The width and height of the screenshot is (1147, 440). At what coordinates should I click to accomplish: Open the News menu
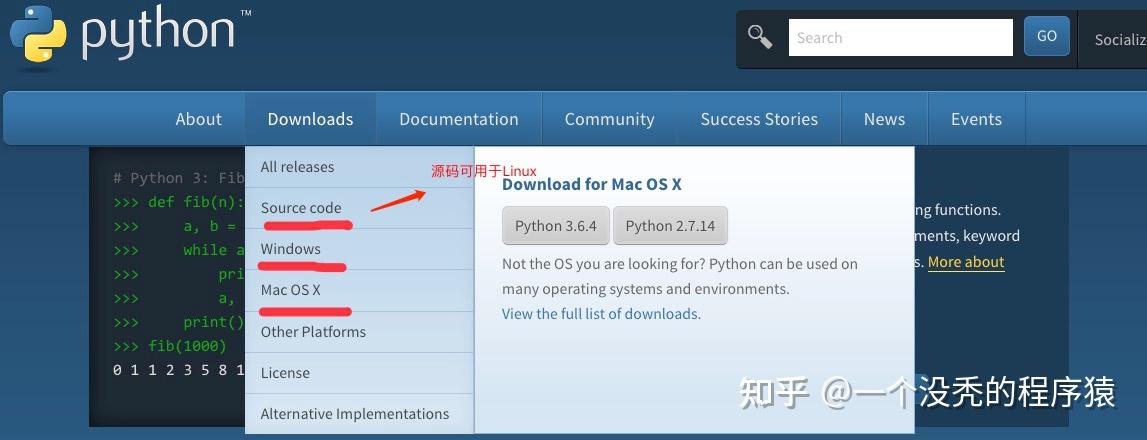pyautogui.click(x=884, y=119)
